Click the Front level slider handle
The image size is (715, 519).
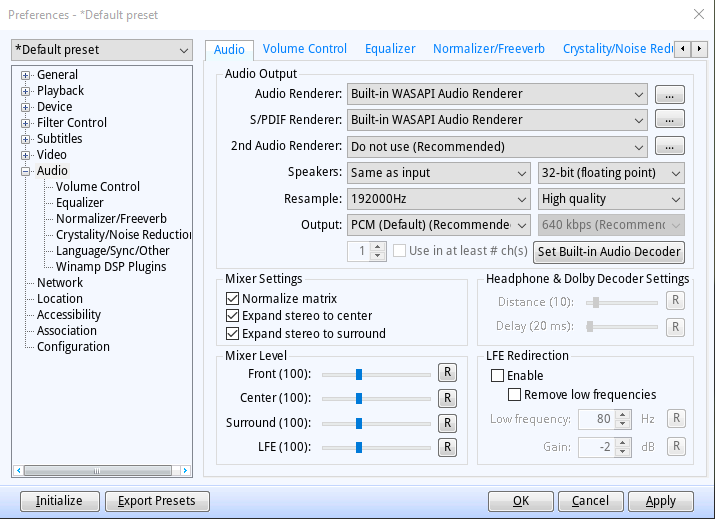pos(359,374)
